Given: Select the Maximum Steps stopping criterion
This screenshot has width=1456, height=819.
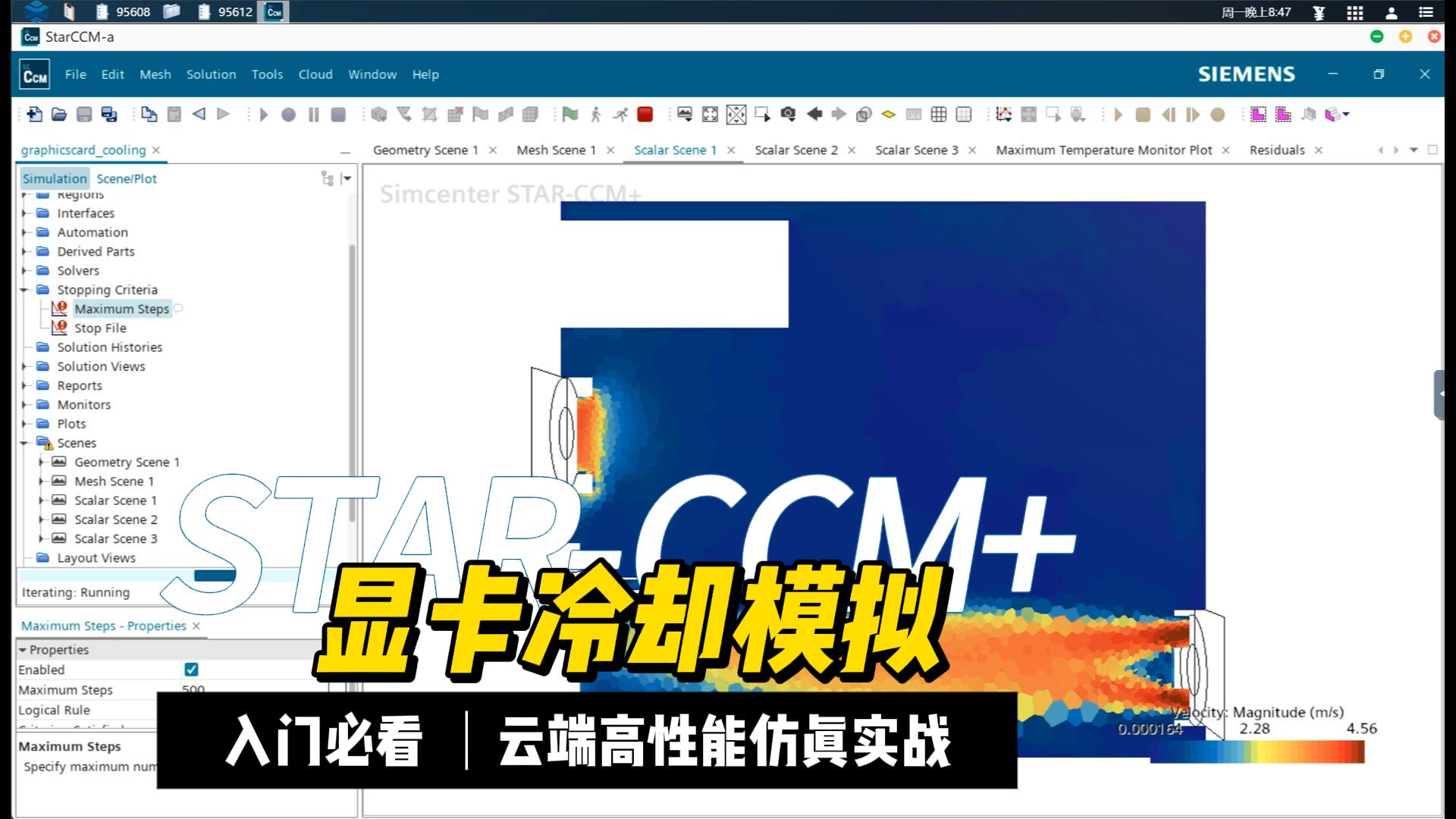Looking at the screenshot, I should point(121,309).
